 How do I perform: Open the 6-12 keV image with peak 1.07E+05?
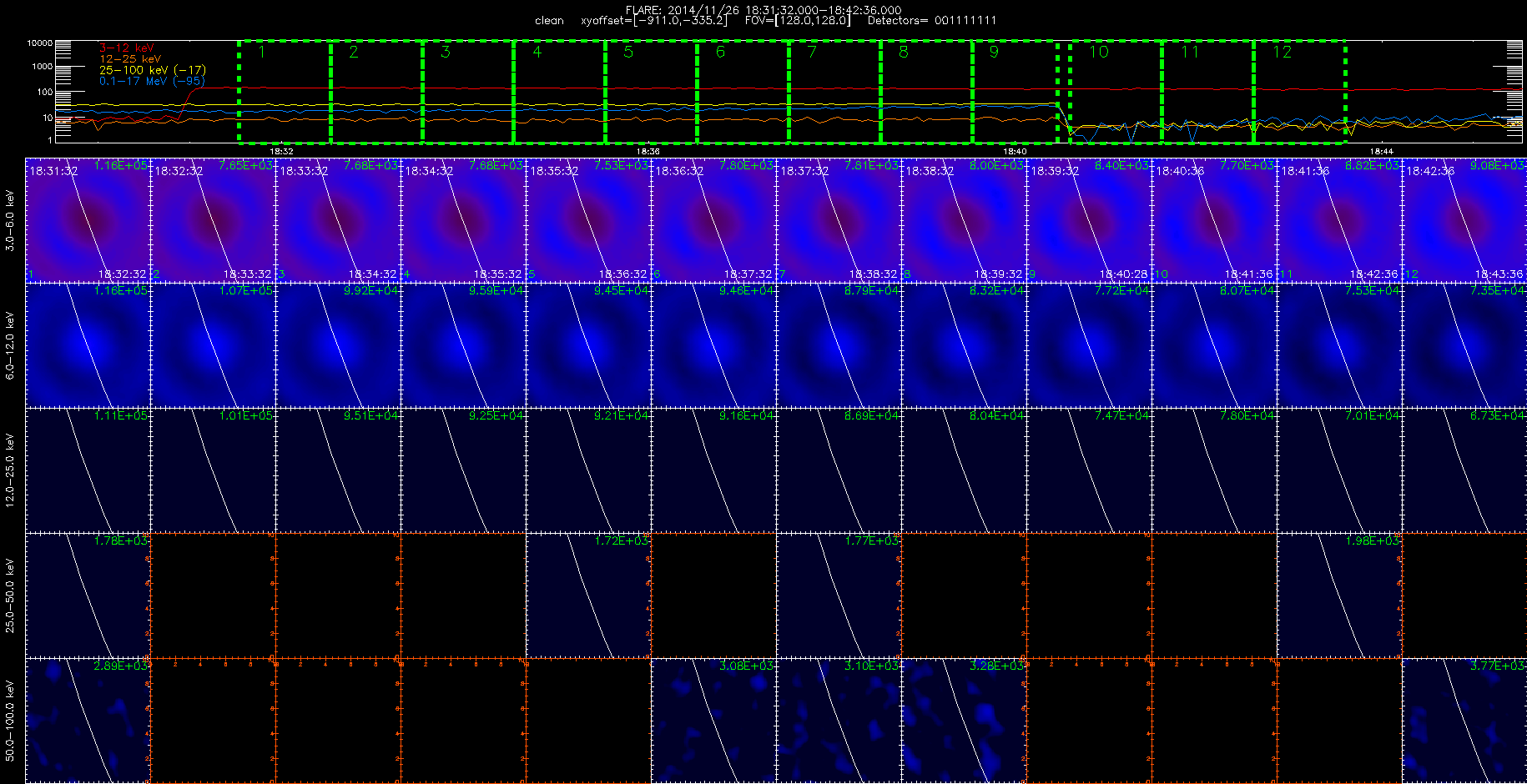pos(213,345)
